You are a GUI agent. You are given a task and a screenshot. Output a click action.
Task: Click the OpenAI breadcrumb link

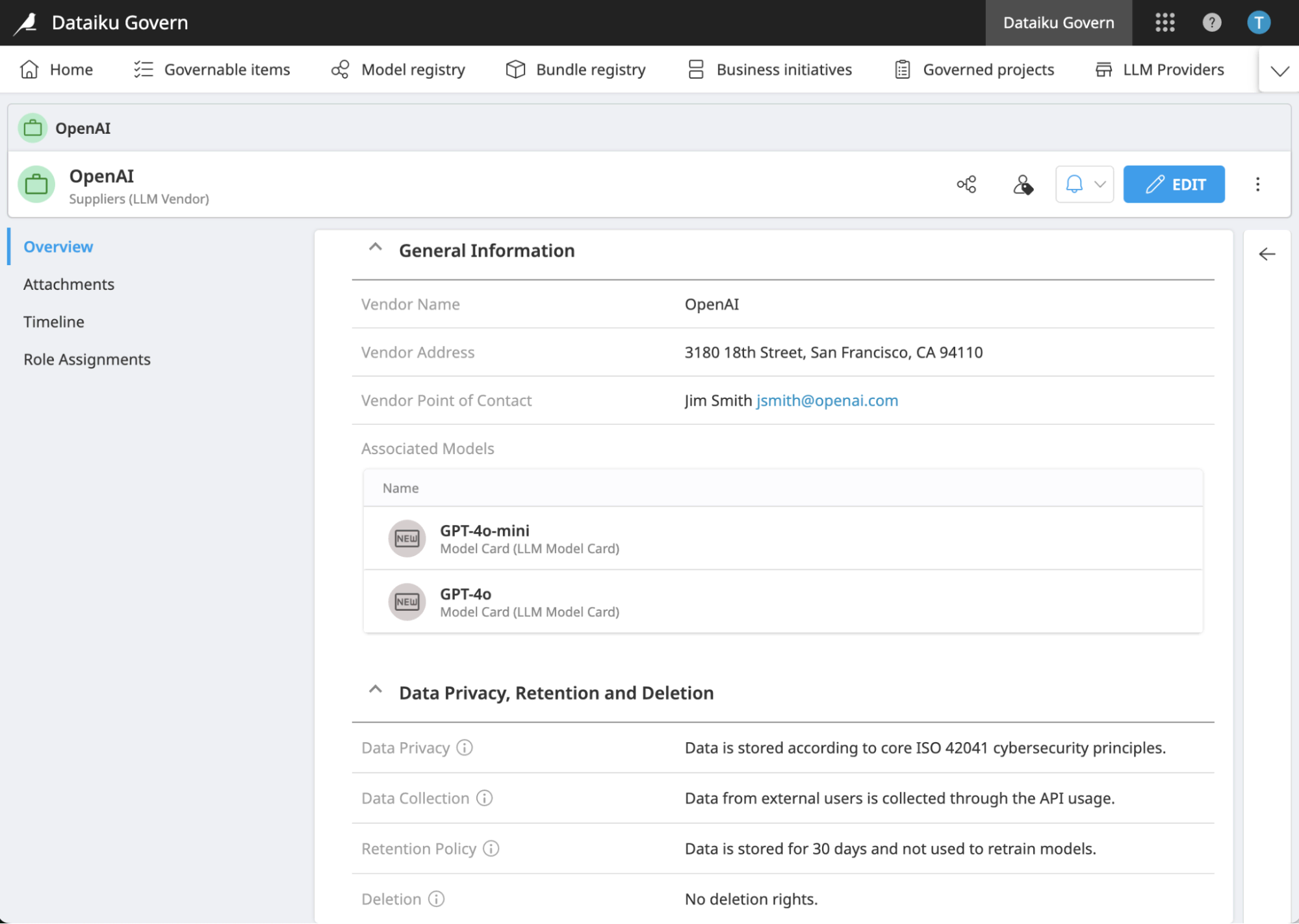click(x=83, y=128)
